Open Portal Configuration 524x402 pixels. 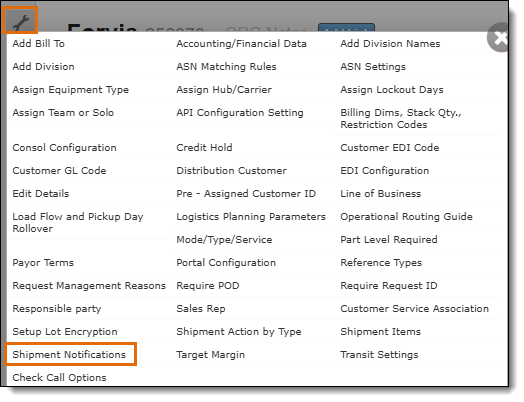pyautogui.click(x=226, y=263)
